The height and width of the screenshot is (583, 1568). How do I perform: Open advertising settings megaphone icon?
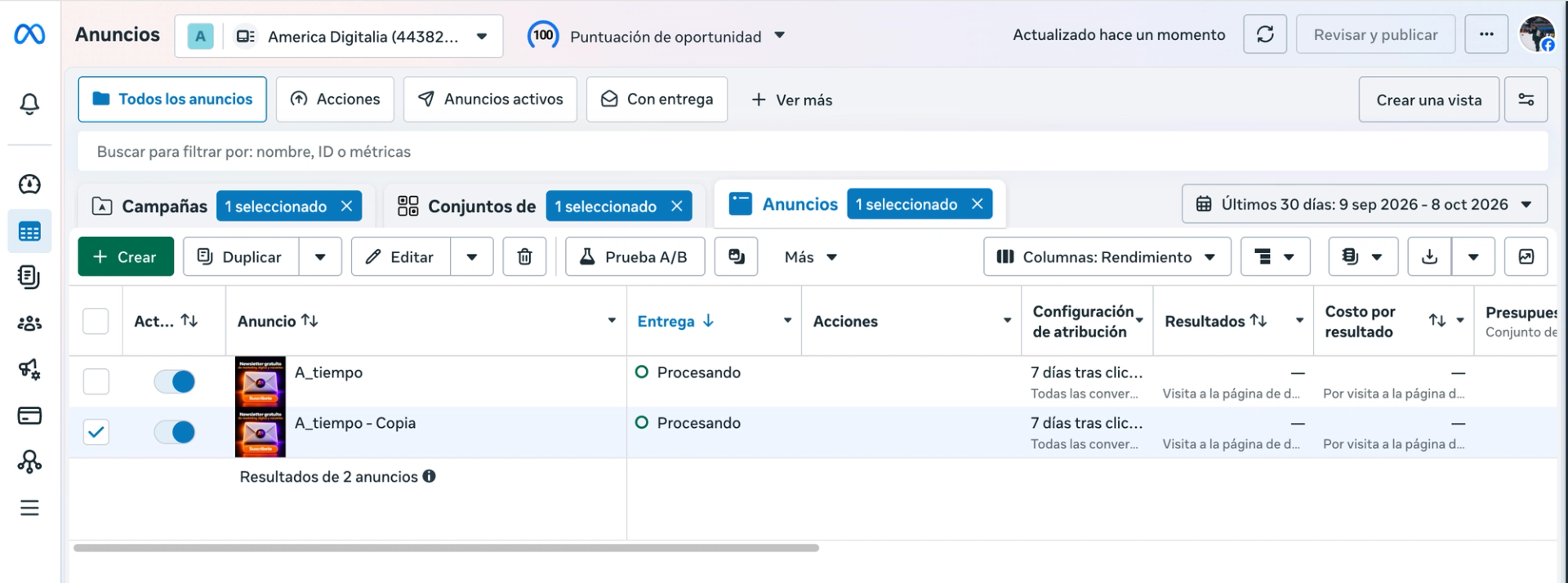click(29, 370)
